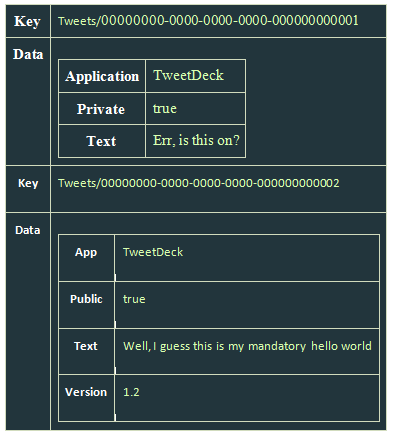Click the second Data header cell
Image resolution: width=393 pixels, height=436 pixels.
click(28, 322)
